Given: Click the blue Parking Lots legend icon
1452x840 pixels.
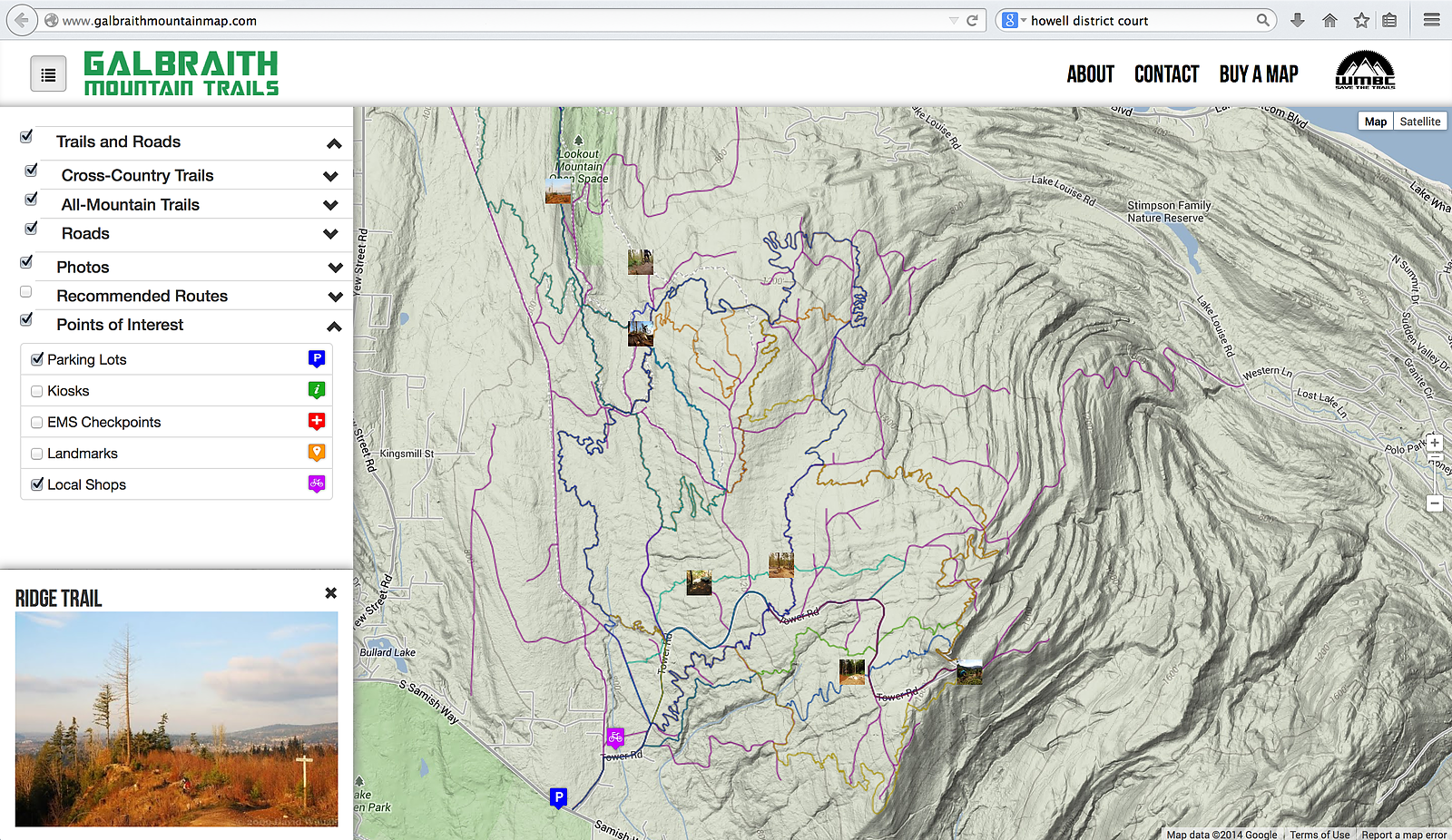Looking at the screenshot, I should pos(317,359).
